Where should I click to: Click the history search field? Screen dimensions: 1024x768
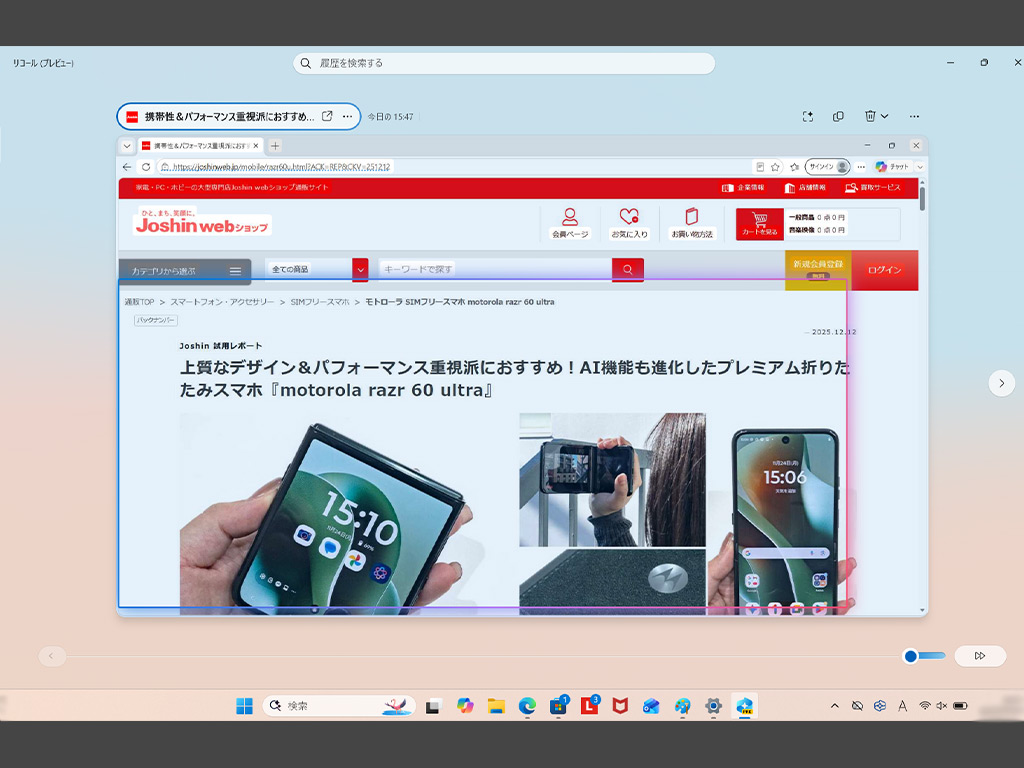coord(504,63)
